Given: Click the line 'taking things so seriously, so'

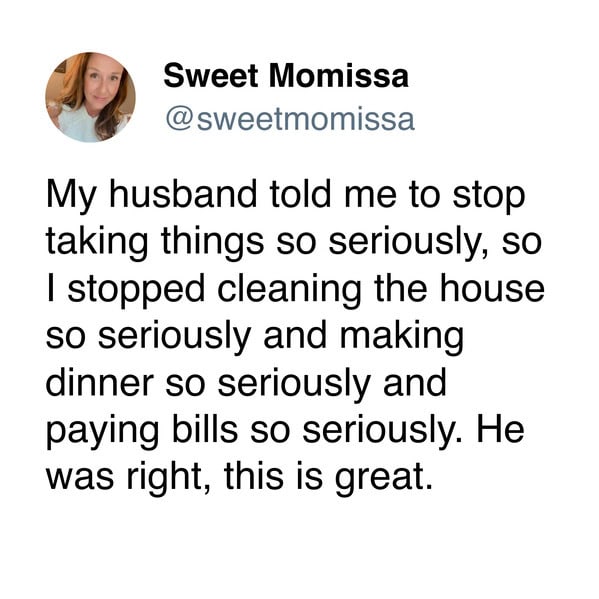Looking at the screenshot, I should (294, 243).
